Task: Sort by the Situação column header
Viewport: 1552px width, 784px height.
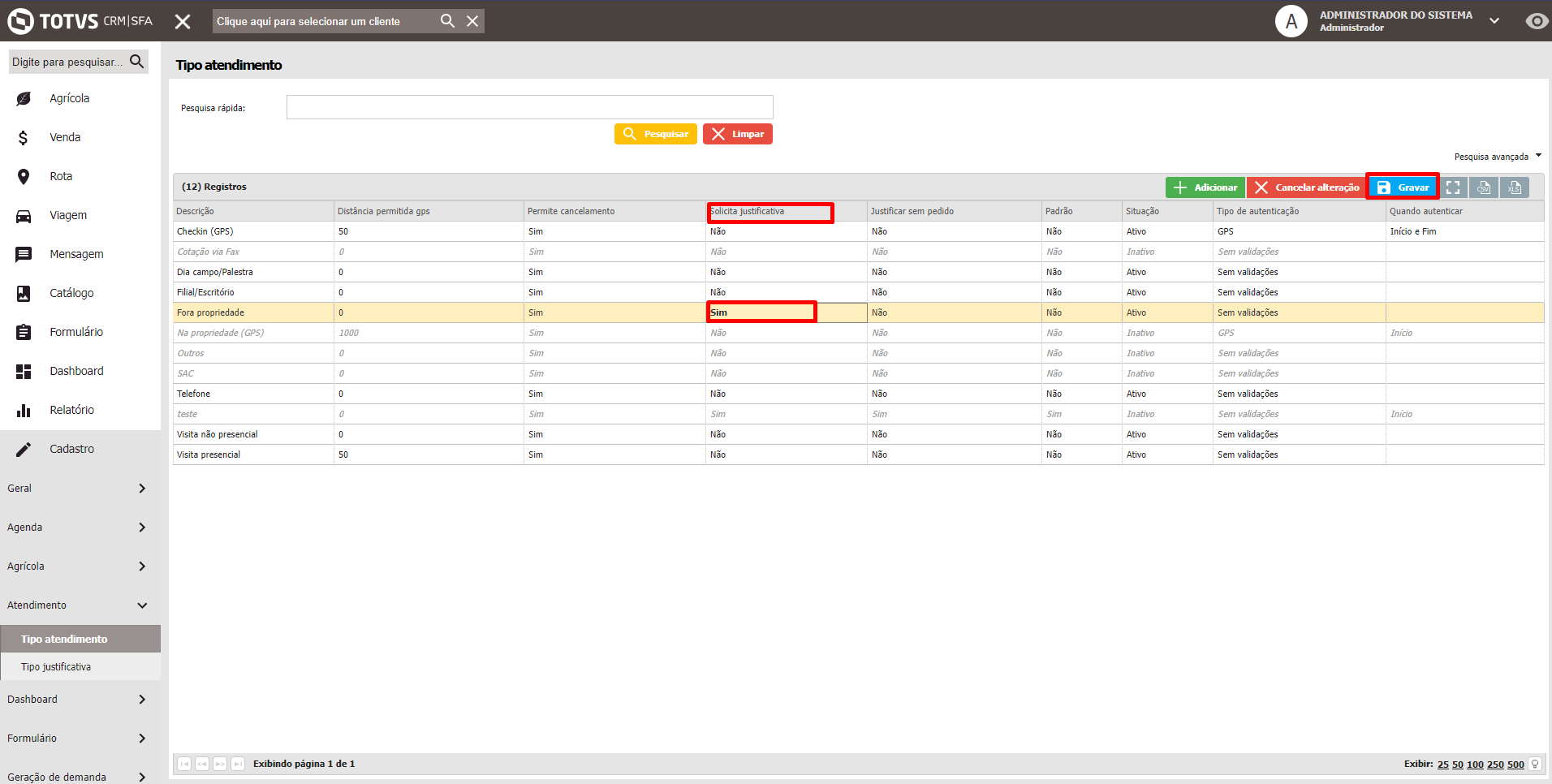Action: [1167, 211]
